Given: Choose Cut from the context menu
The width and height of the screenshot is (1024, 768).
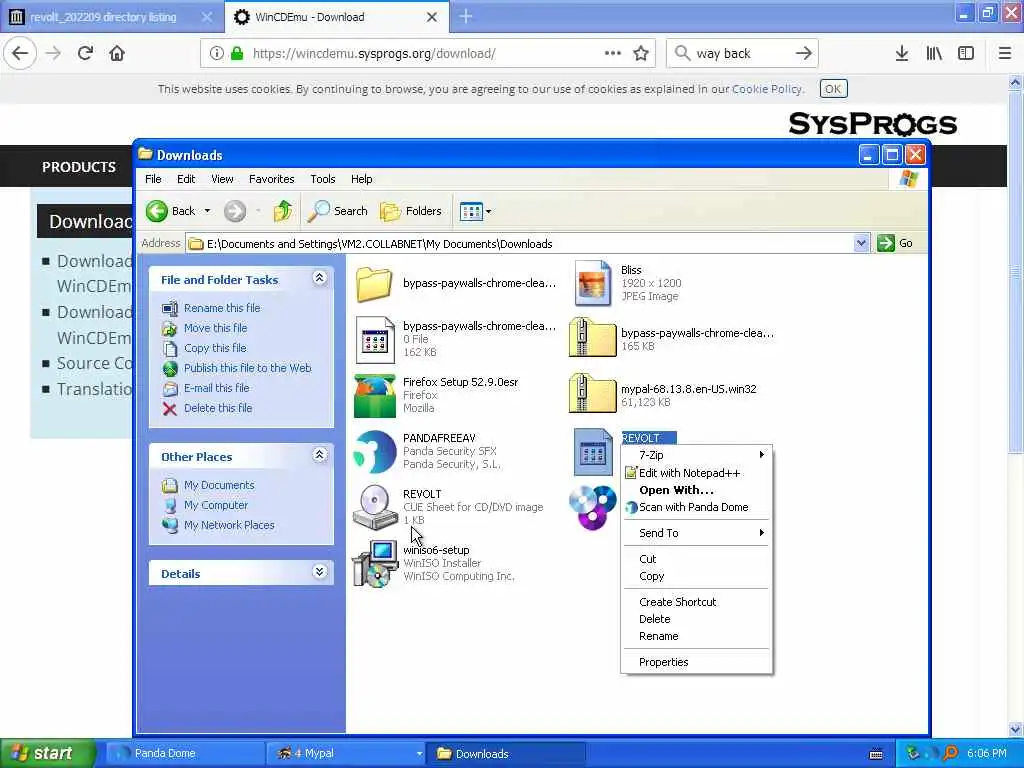Looking at the screenshot, I should [x=696, y=559].
